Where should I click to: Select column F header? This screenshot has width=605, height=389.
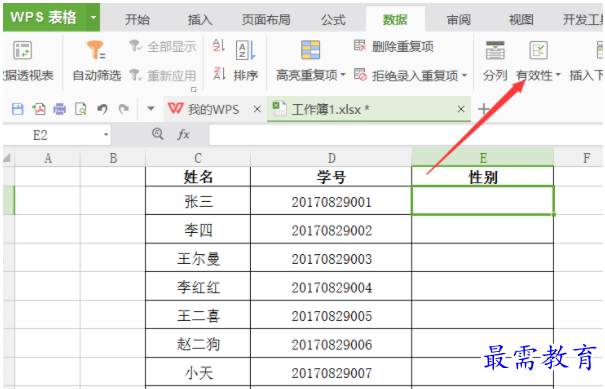(579, 158)
